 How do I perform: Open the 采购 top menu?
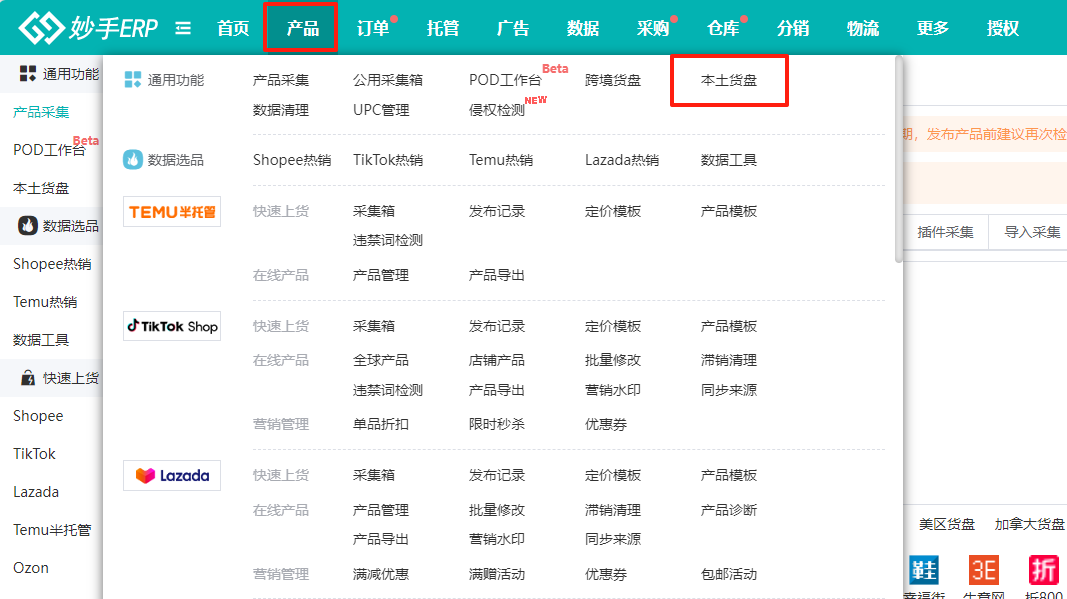[x=653, y=28]
